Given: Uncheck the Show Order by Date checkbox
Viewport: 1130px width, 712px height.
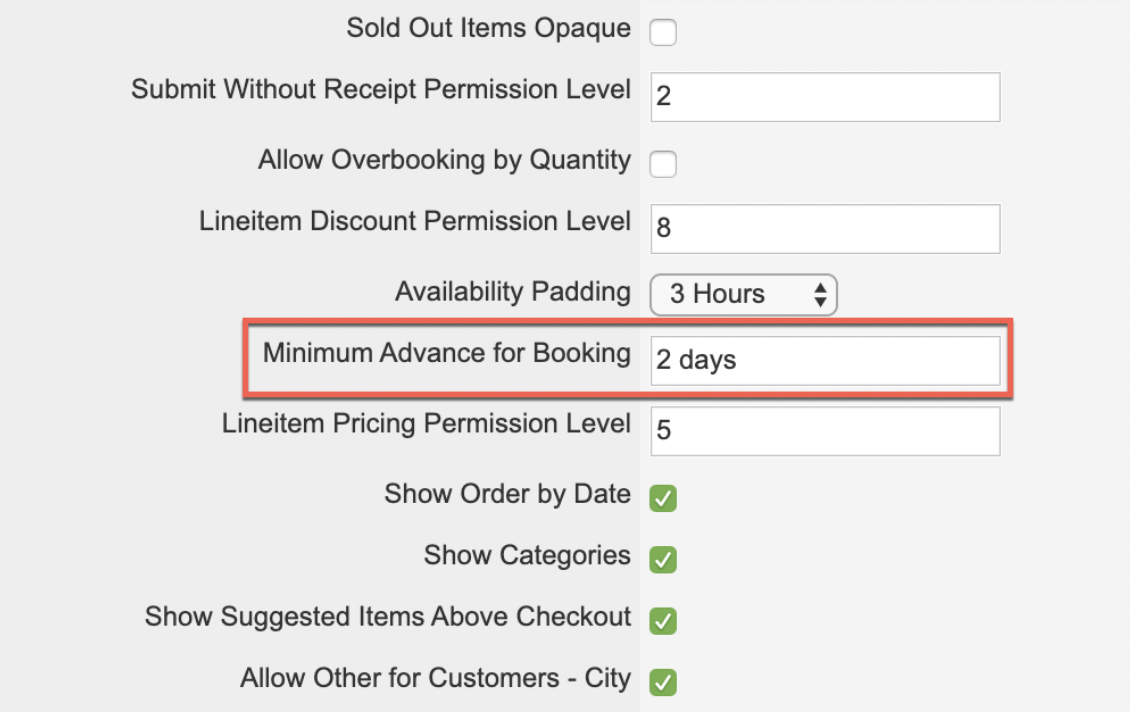Looking at the screenshot, I should [663, 498].
